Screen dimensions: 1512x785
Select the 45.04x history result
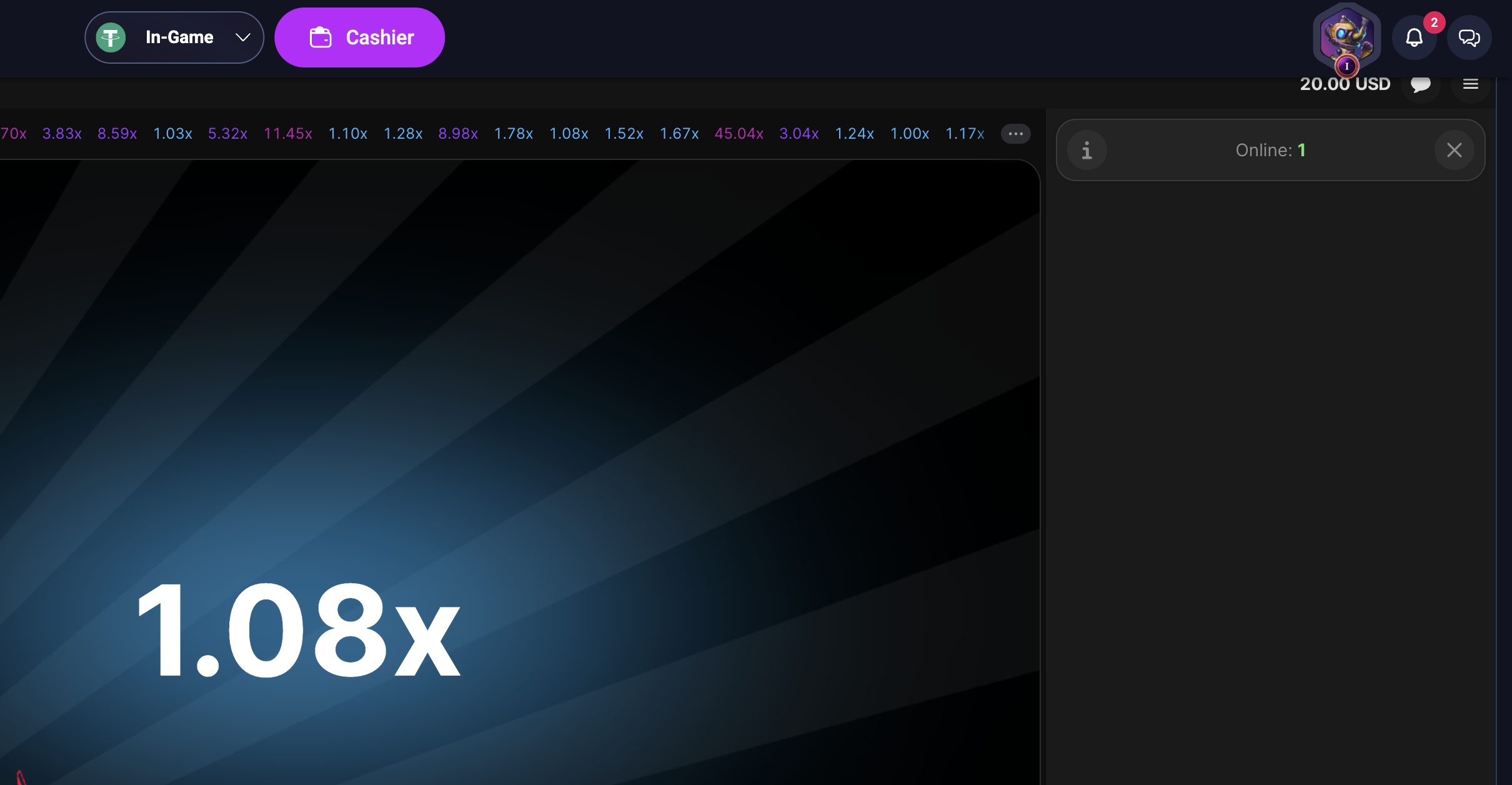tap(739, 134)
